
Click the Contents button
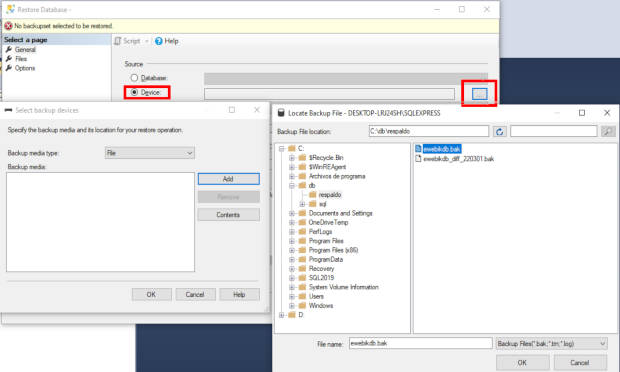point(229,215)
